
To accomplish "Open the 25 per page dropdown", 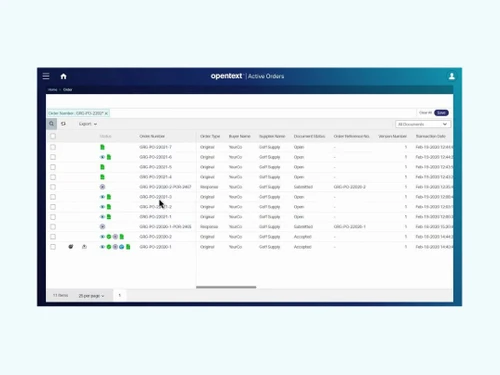I will (91, 296).
